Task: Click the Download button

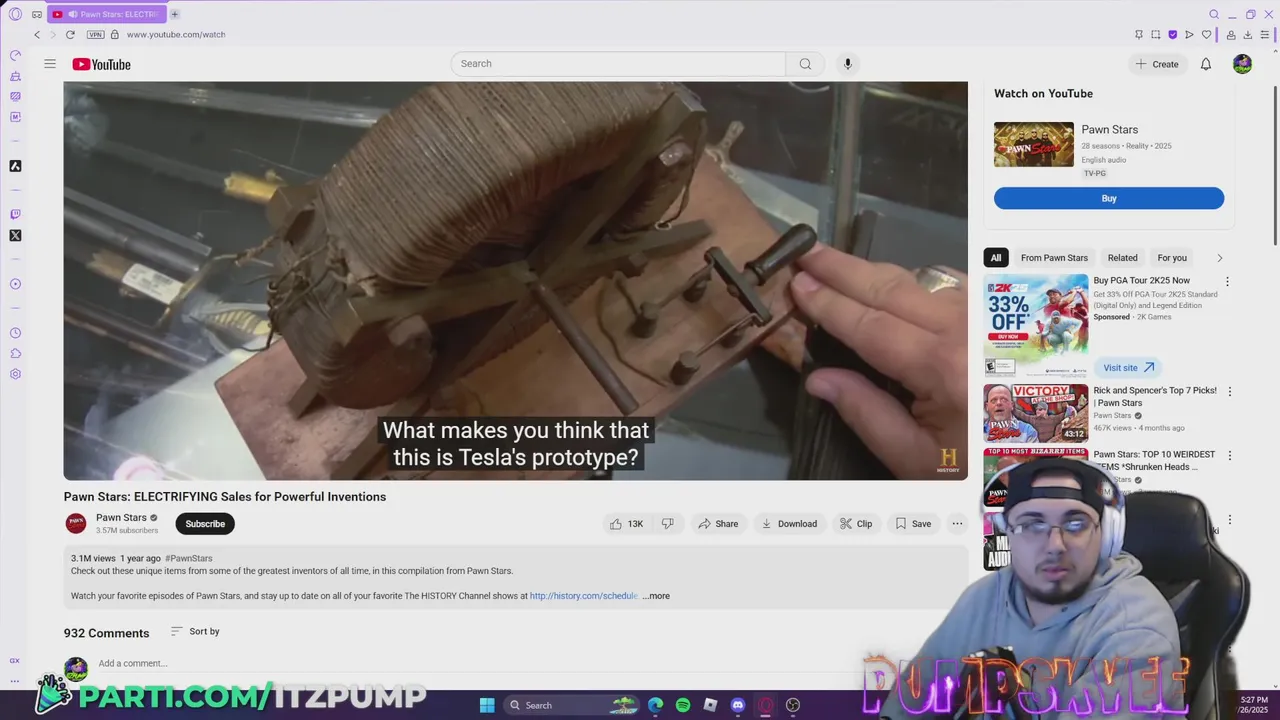Action: click(x=789, y=524)
